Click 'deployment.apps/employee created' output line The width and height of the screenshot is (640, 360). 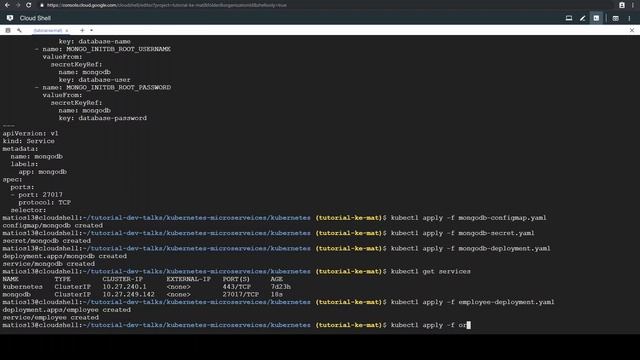(67, 310)
